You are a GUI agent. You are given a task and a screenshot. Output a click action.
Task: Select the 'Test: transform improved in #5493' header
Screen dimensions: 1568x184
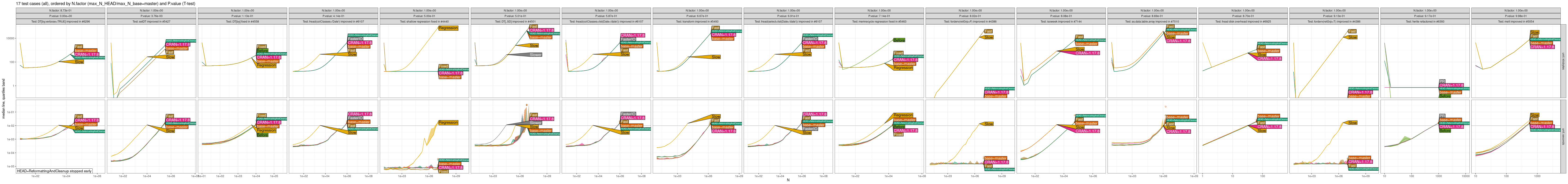(x=697, y=21)
